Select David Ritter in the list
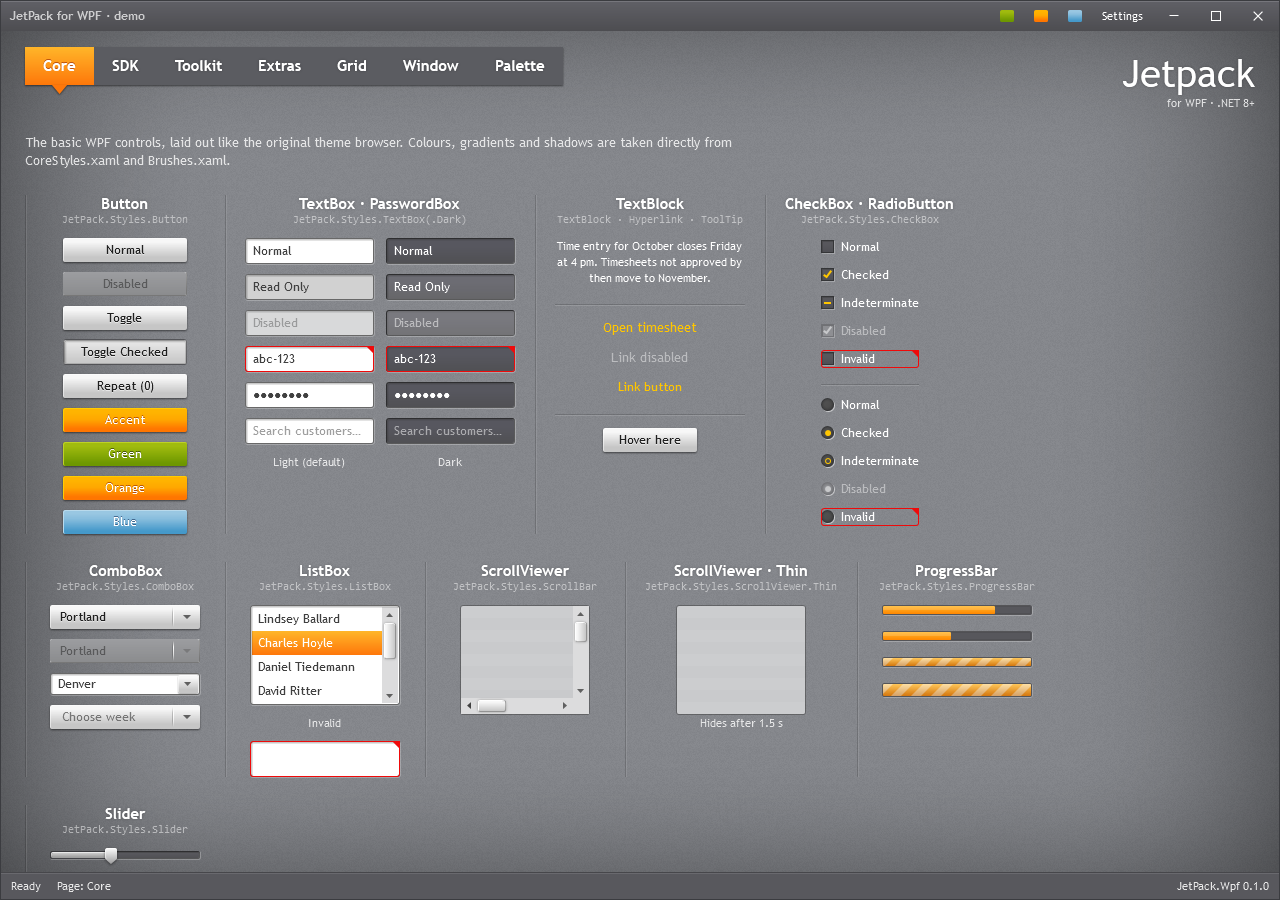The width and height of the screenshot is (1280, 900). click(x=317, y=691)
